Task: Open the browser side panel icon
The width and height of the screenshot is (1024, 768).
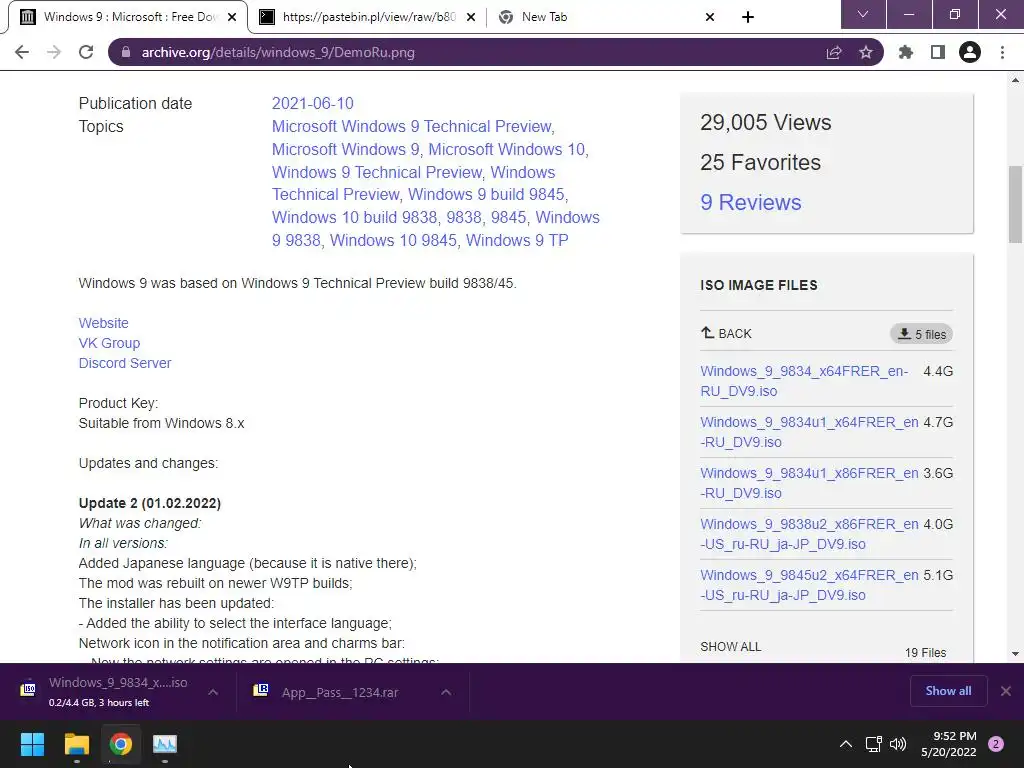Action: click(938, 52)
